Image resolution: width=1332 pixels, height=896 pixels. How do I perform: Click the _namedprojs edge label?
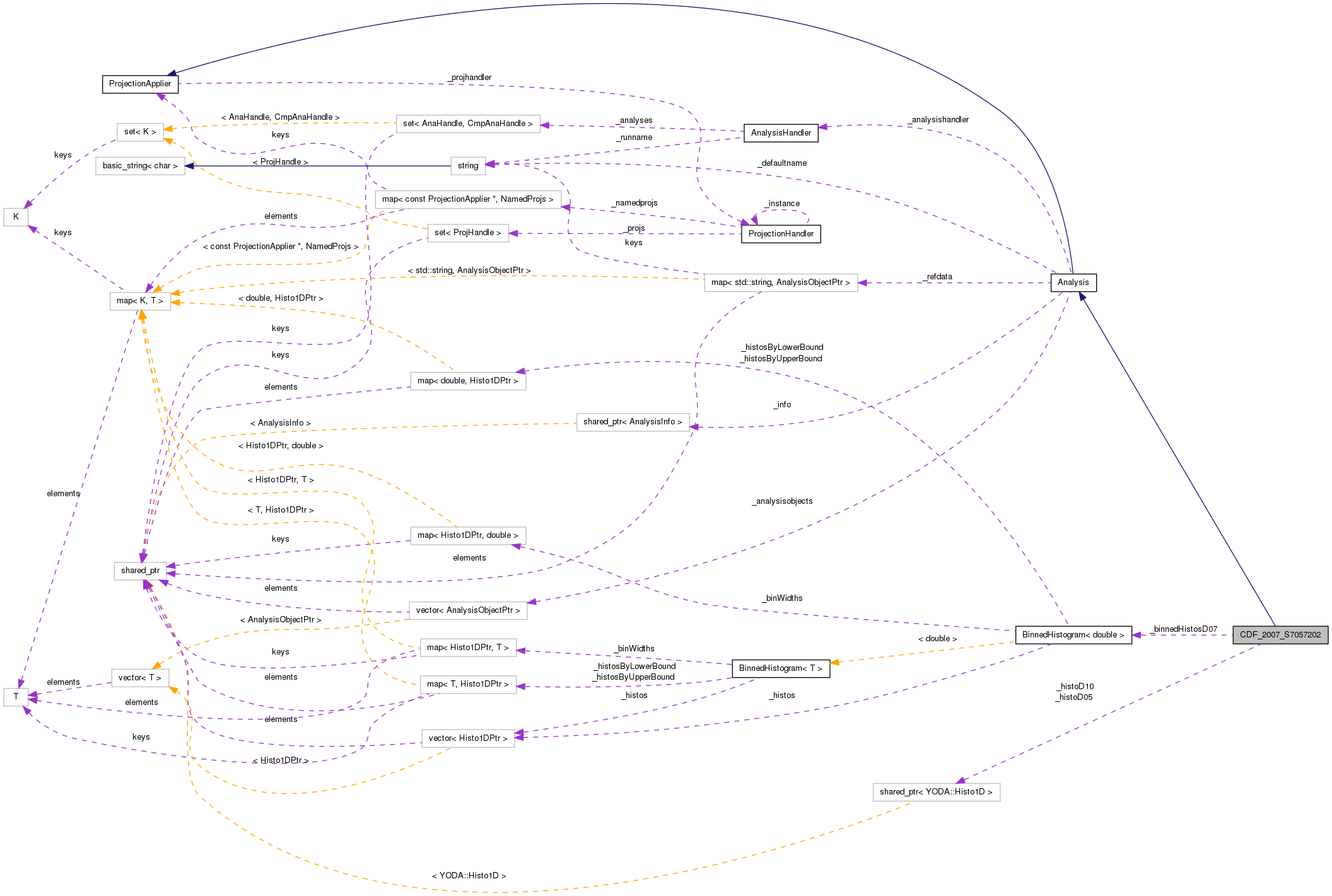[x=634, y=203]
